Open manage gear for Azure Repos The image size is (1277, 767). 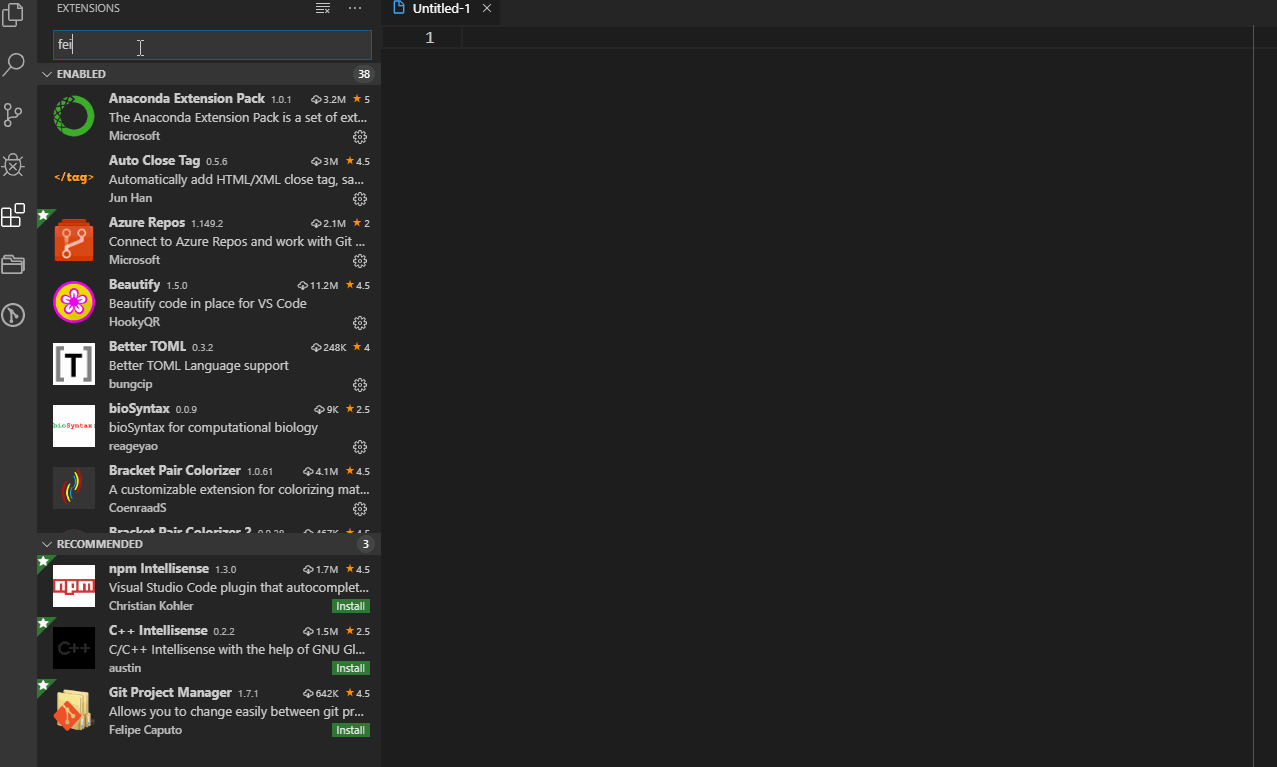tap(360, 261)
